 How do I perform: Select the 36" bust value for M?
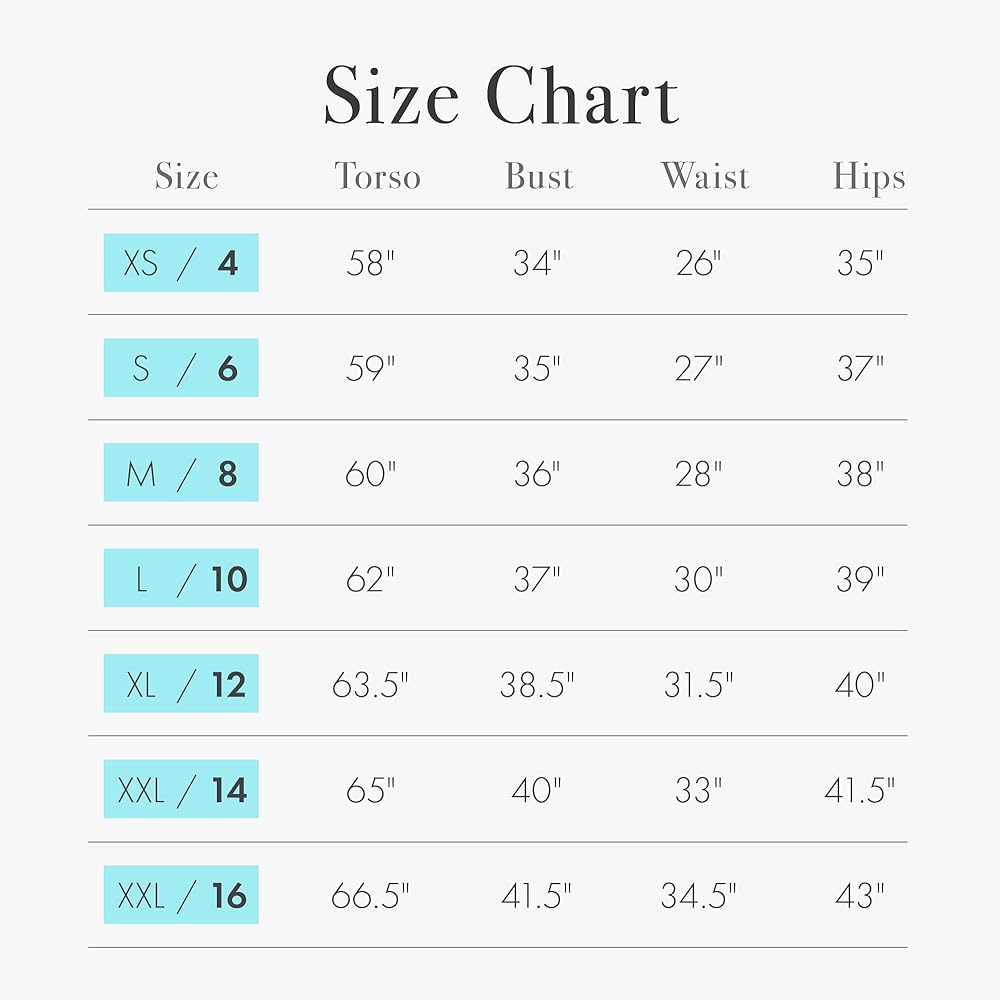coord(537,474)
